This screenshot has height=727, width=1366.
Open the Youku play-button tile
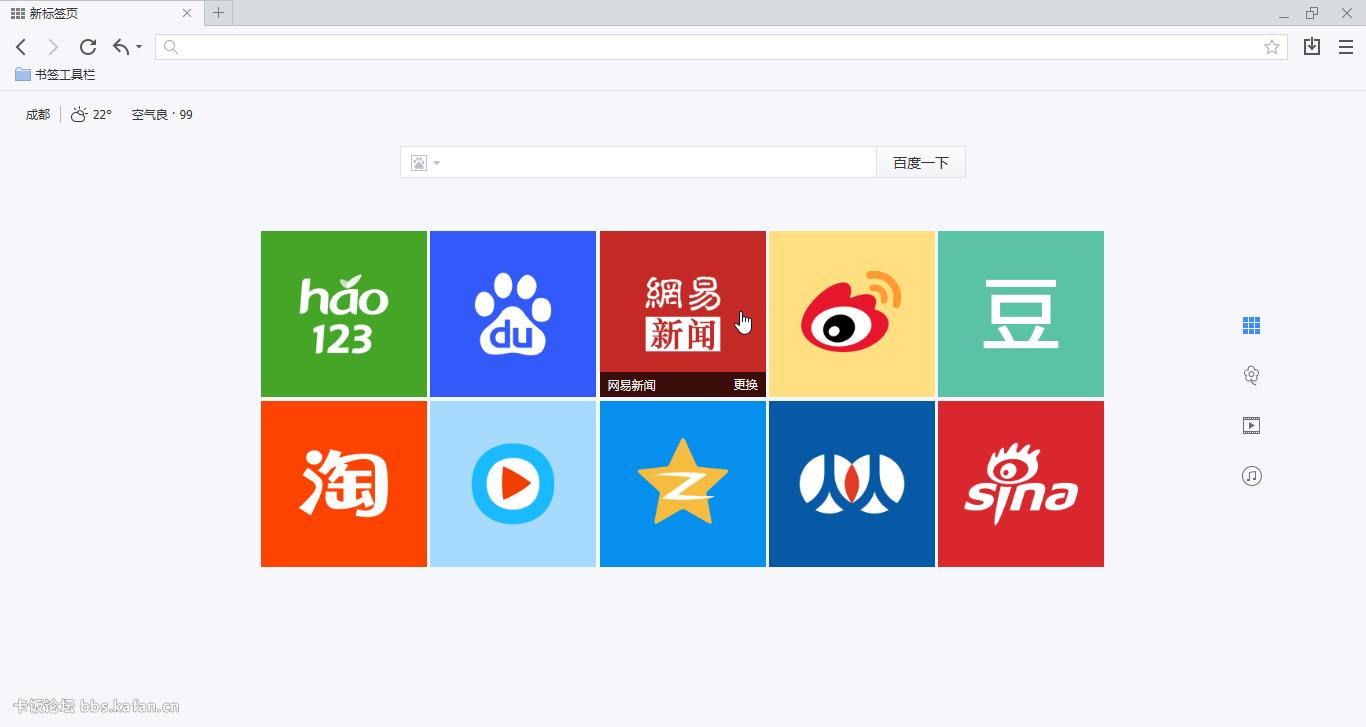pos(513,484)
